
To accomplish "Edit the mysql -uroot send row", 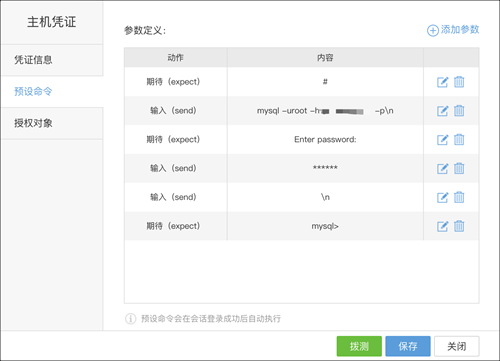I will click(442, 111).
